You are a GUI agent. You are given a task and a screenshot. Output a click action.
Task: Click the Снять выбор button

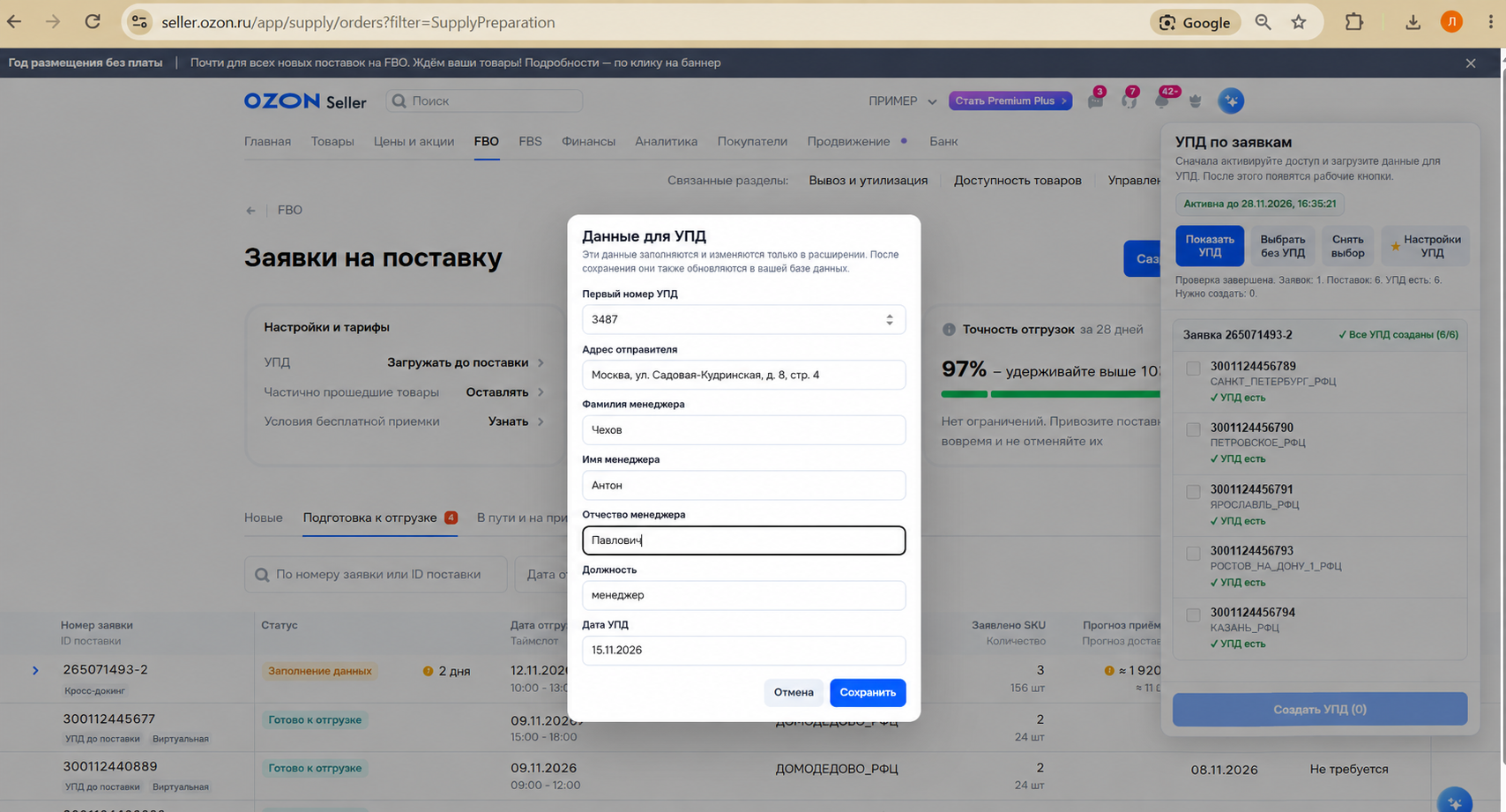tap(1347, 246)
